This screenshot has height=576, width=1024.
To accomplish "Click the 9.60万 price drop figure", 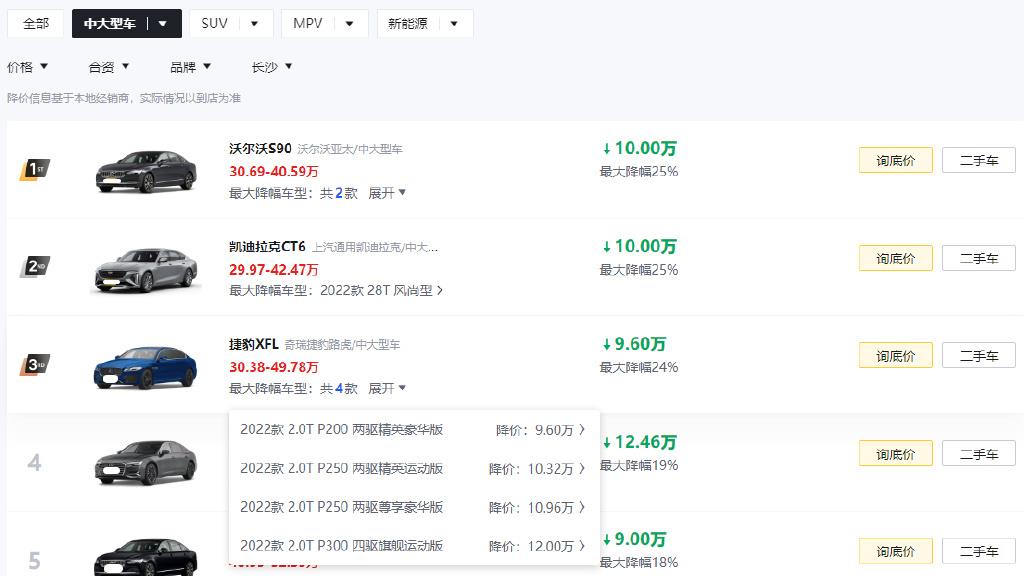I will pyautogui.click(x=634, y=344).
